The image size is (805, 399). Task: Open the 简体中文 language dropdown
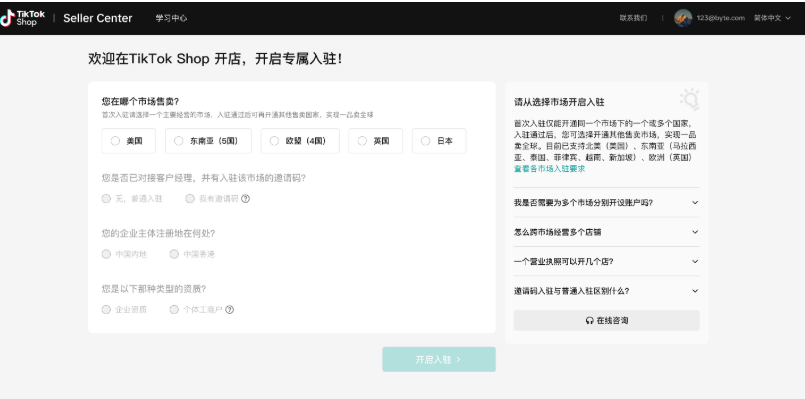coord(772,18)
